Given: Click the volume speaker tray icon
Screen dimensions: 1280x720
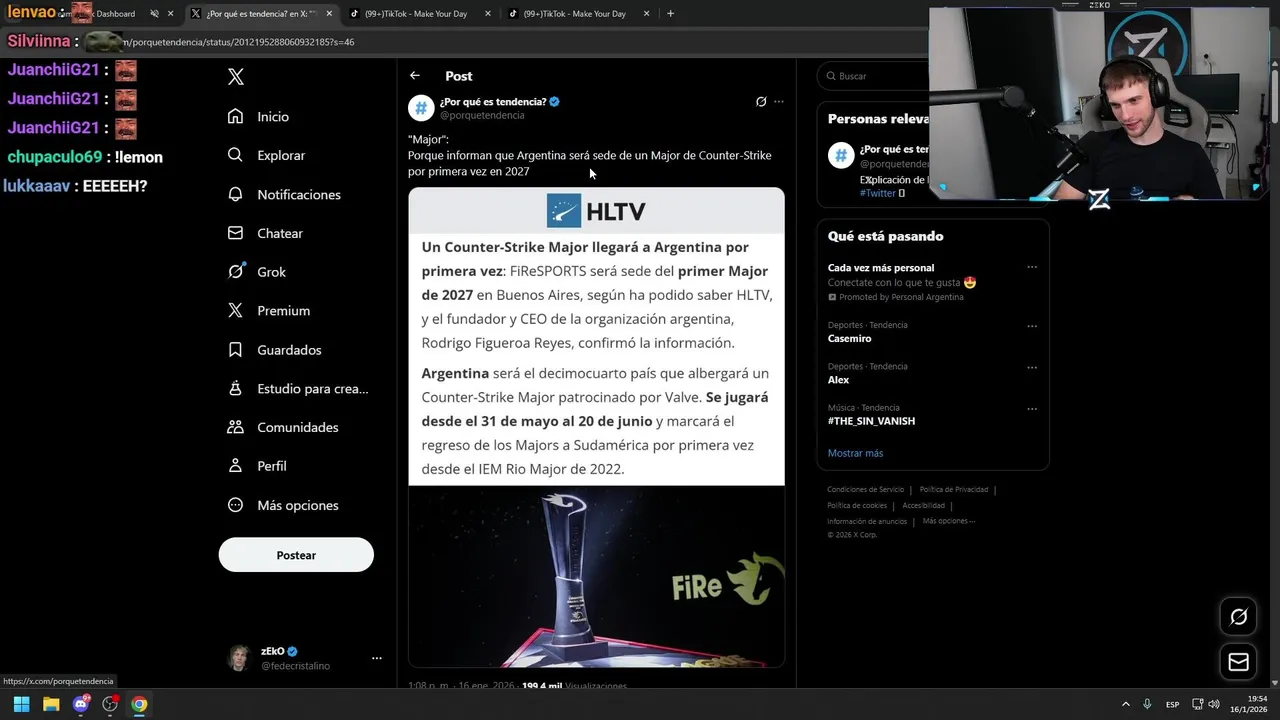Looking at the screenshot, I should pos(1213,704).
